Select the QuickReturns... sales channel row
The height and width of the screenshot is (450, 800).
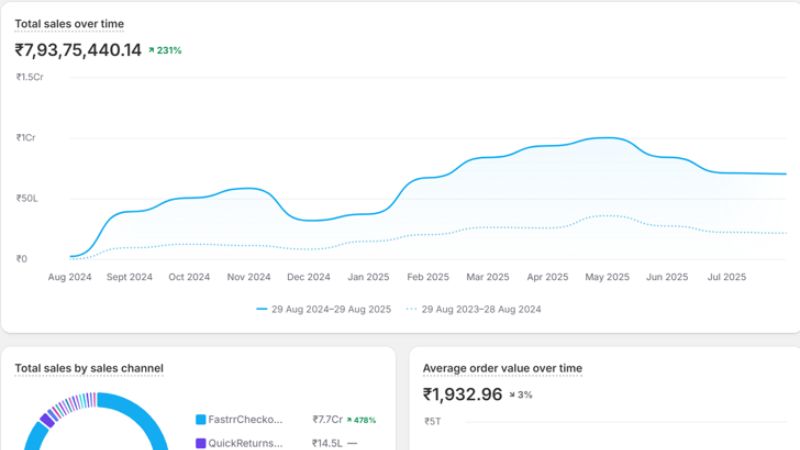point(245,442)
